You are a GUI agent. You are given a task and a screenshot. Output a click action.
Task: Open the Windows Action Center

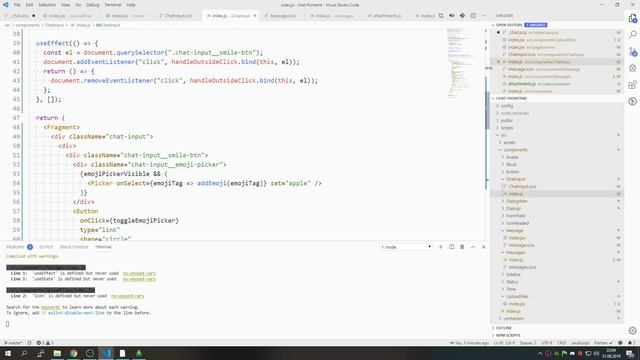tap(630, 353)
